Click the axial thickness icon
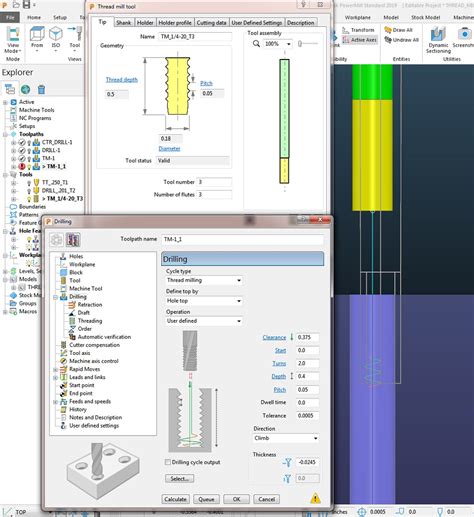This screenshot has width=474, height=517. pyautogui.click(x=287, y=479)
